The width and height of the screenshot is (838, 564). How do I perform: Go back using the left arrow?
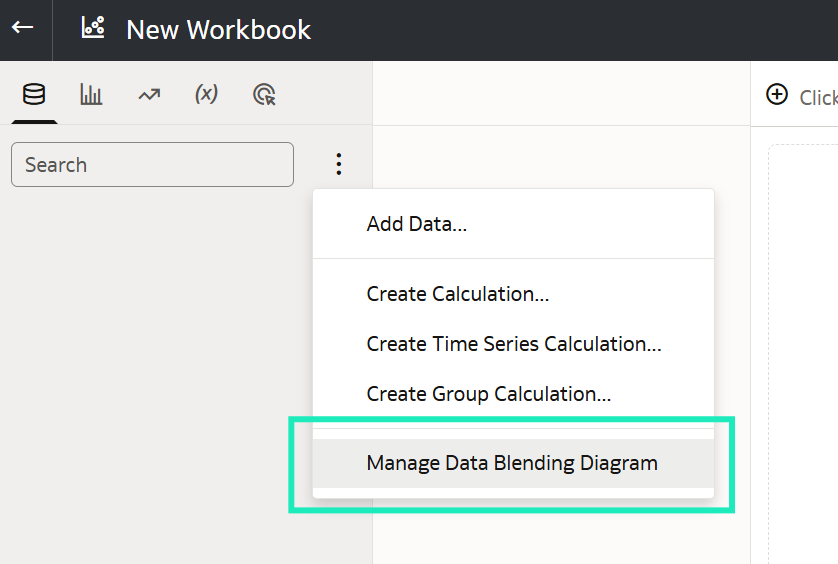coord(22,27)
